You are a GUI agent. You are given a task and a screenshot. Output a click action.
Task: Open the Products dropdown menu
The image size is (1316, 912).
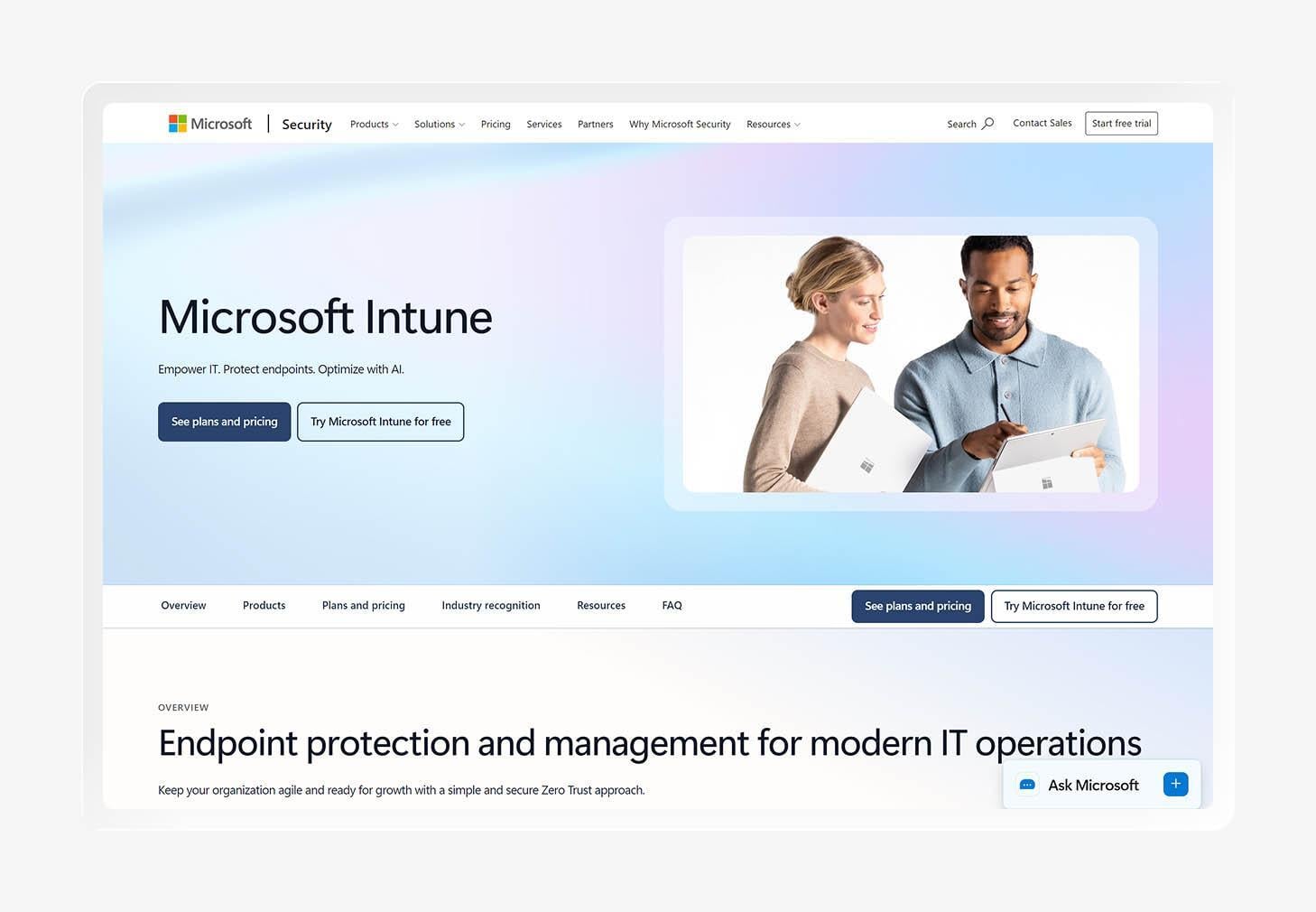[x=374, y=125]
